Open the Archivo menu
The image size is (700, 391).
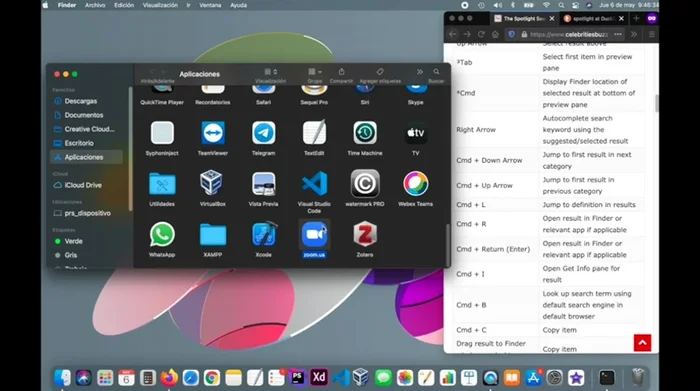tap(95, 5)
